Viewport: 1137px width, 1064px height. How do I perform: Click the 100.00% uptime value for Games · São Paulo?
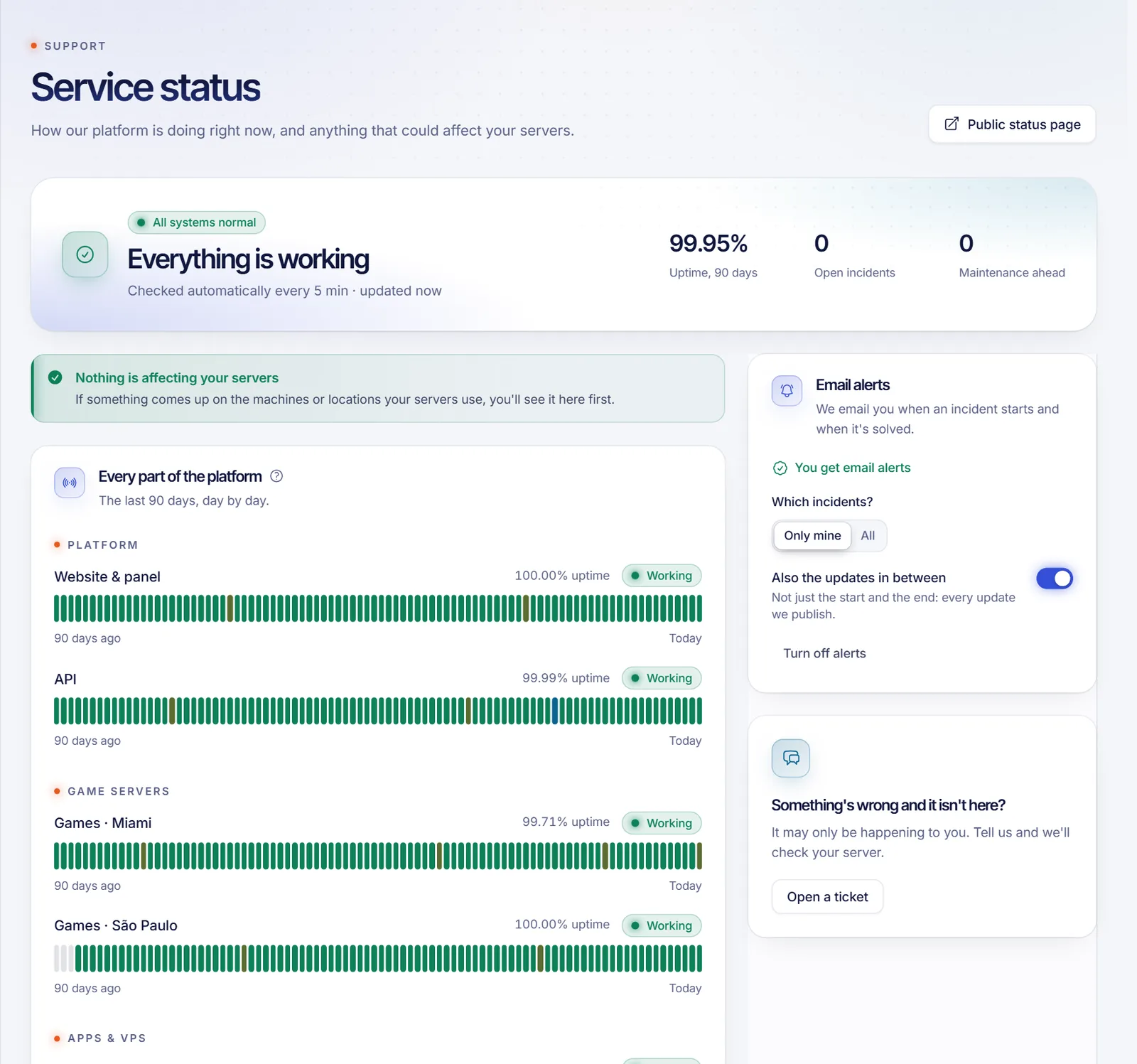[562, 925]
